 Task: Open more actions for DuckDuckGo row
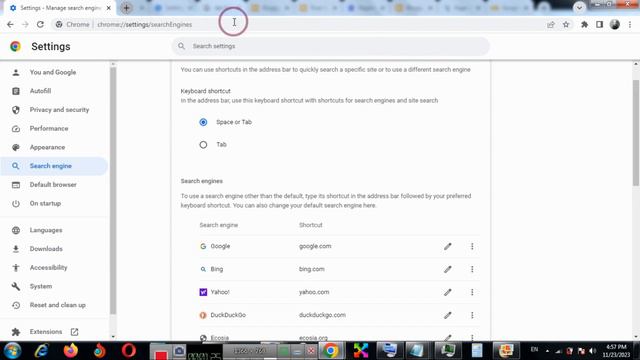pos(472,315)
